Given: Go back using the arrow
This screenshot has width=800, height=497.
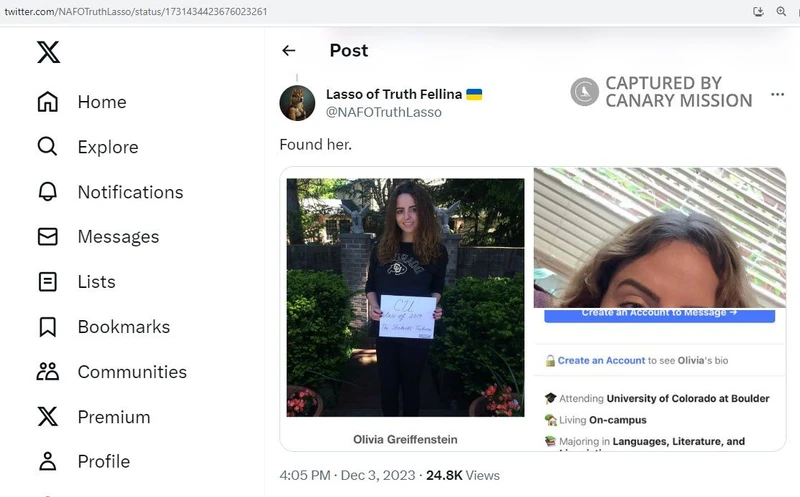Looking at the screenshot, I should (289, 51).
